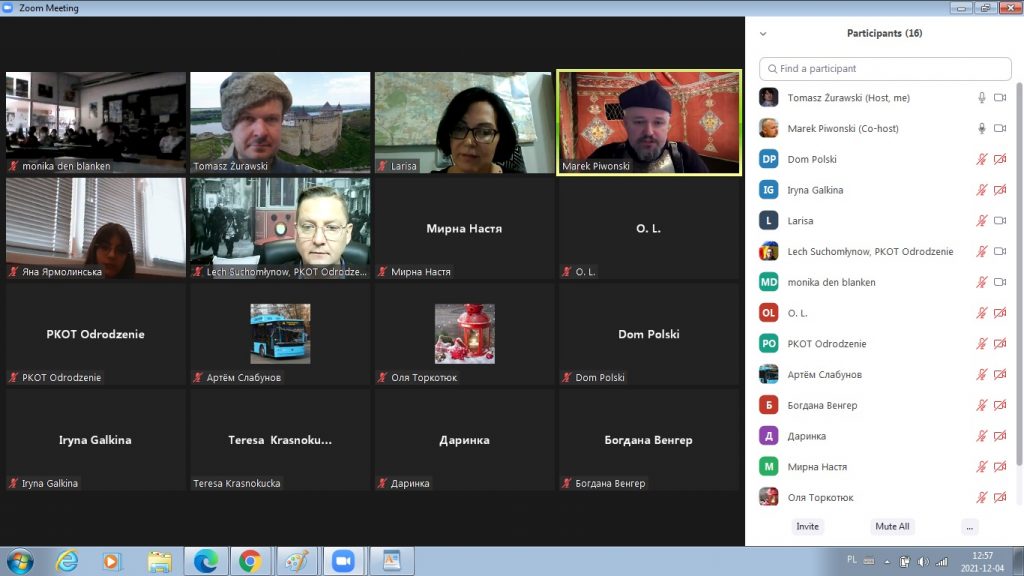This screenshot has height=576, width=1024.
Task: Toggle Богдана Венгер's muted microphone
Action: pyautogui.click(x=982, y=405)
